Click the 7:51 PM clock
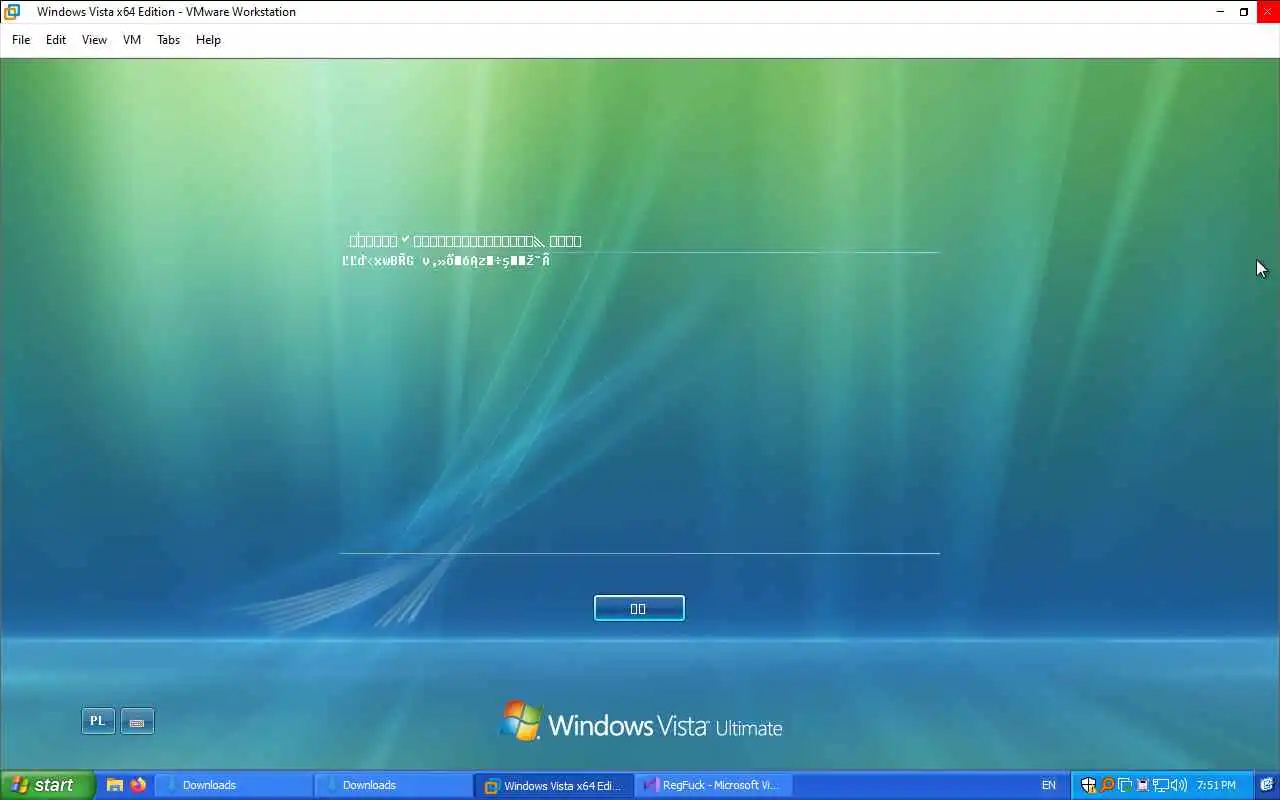Image resolution: width=1280 pixels, height=800 pixels. 1216,785
